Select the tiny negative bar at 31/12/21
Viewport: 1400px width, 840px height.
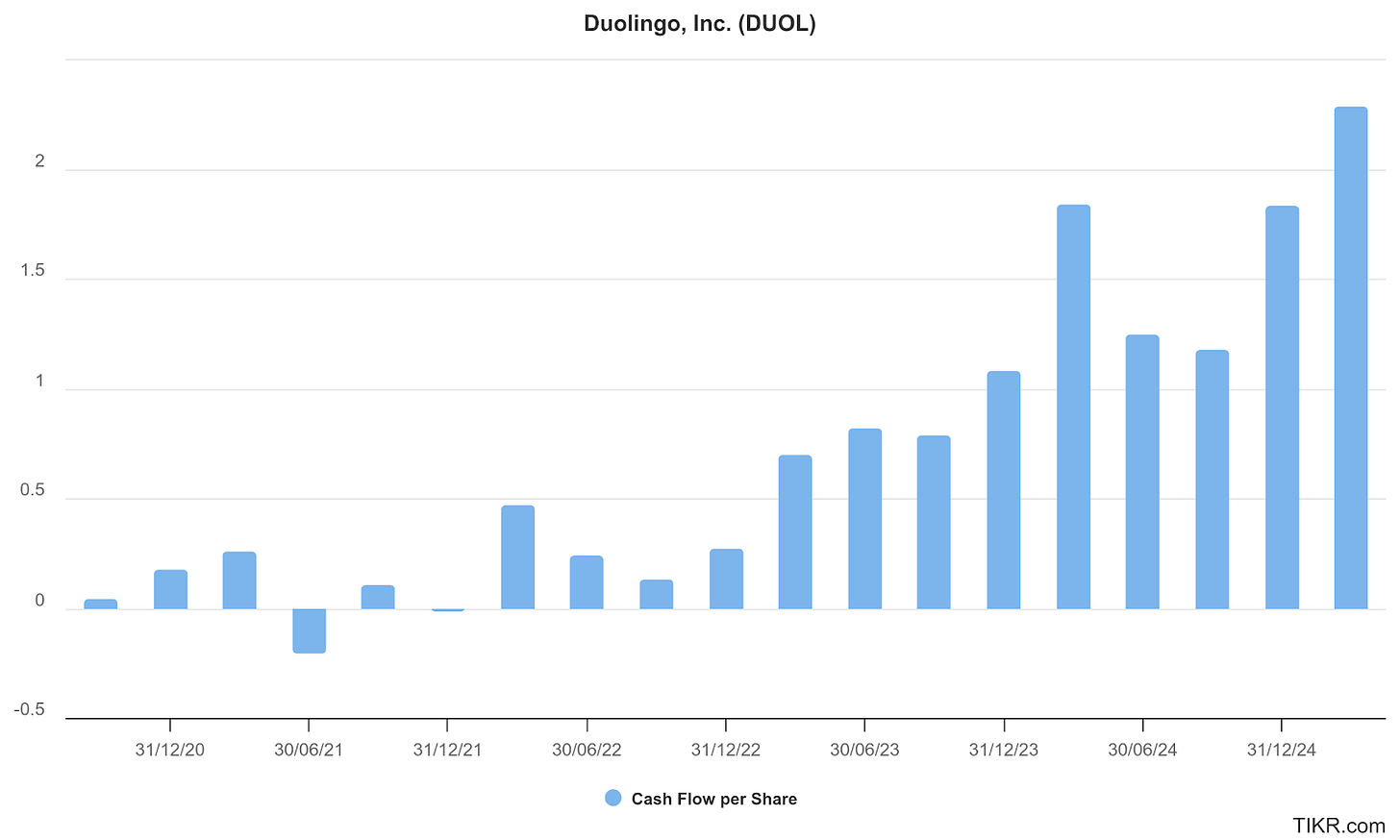(x=448, y=609)
